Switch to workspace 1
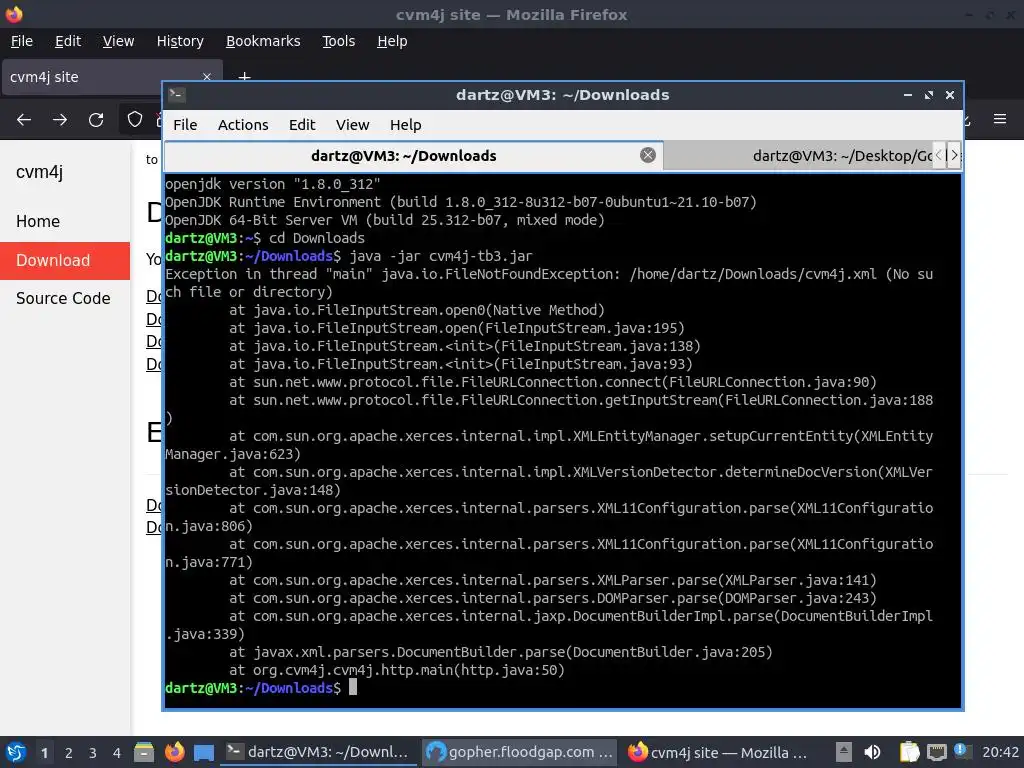The height and width of the screenshot is (768, 1024). [x=44, y=753]
